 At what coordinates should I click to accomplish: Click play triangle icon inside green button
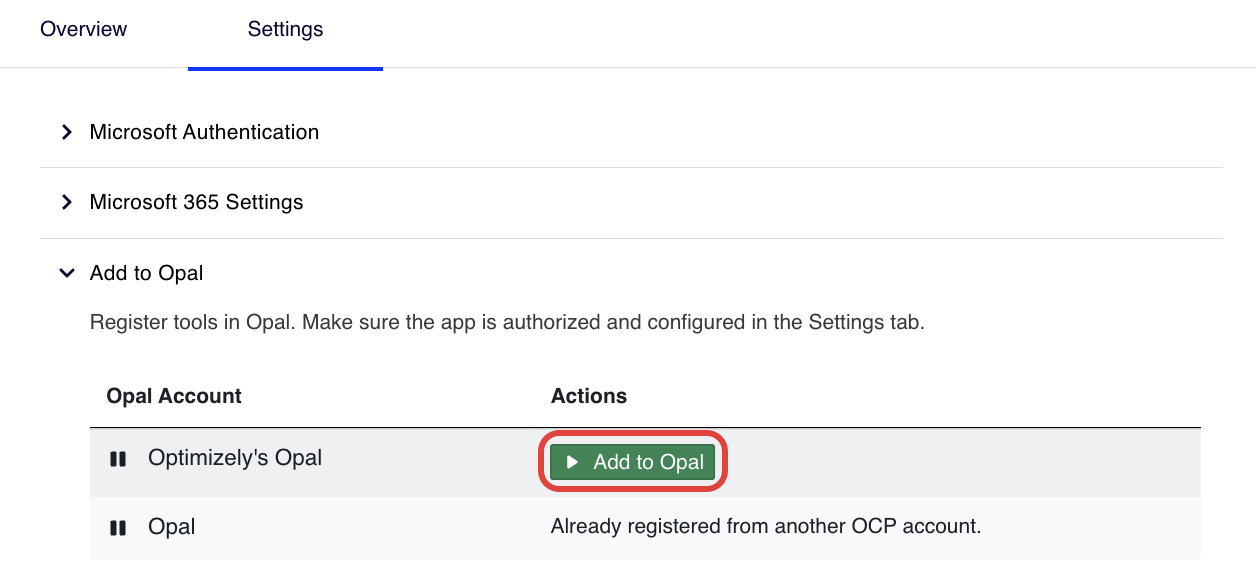pos(572,462)
